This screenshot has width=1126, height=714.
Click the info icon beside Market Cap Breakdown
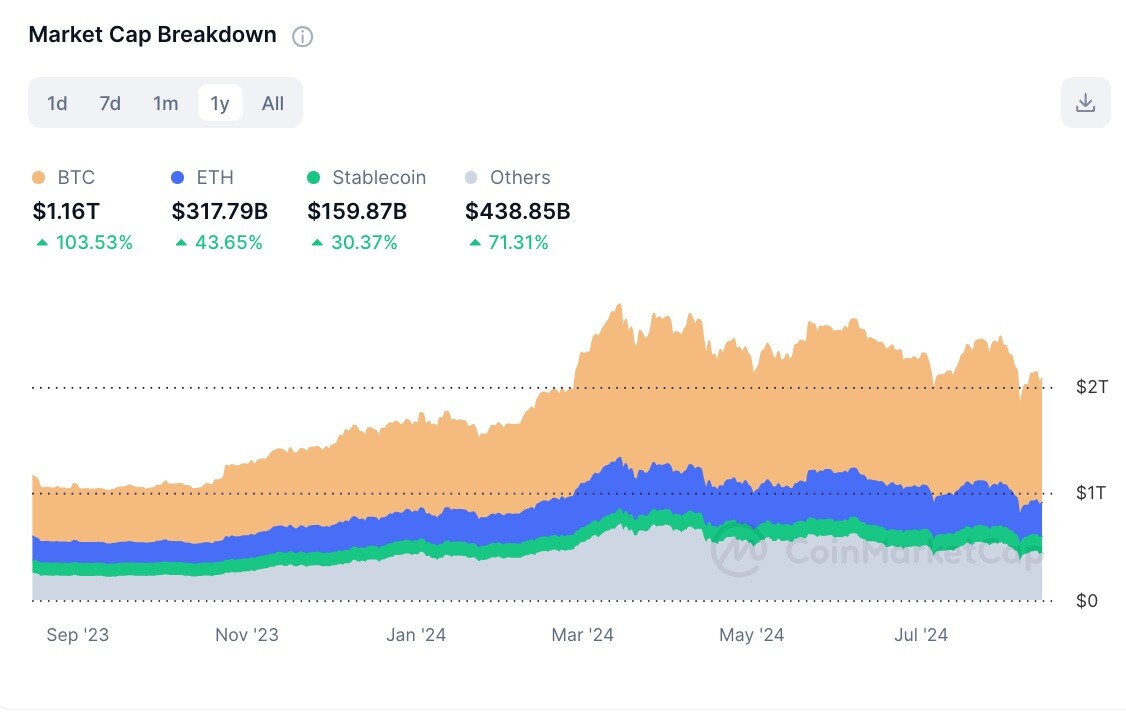click(x=302, y=36)
